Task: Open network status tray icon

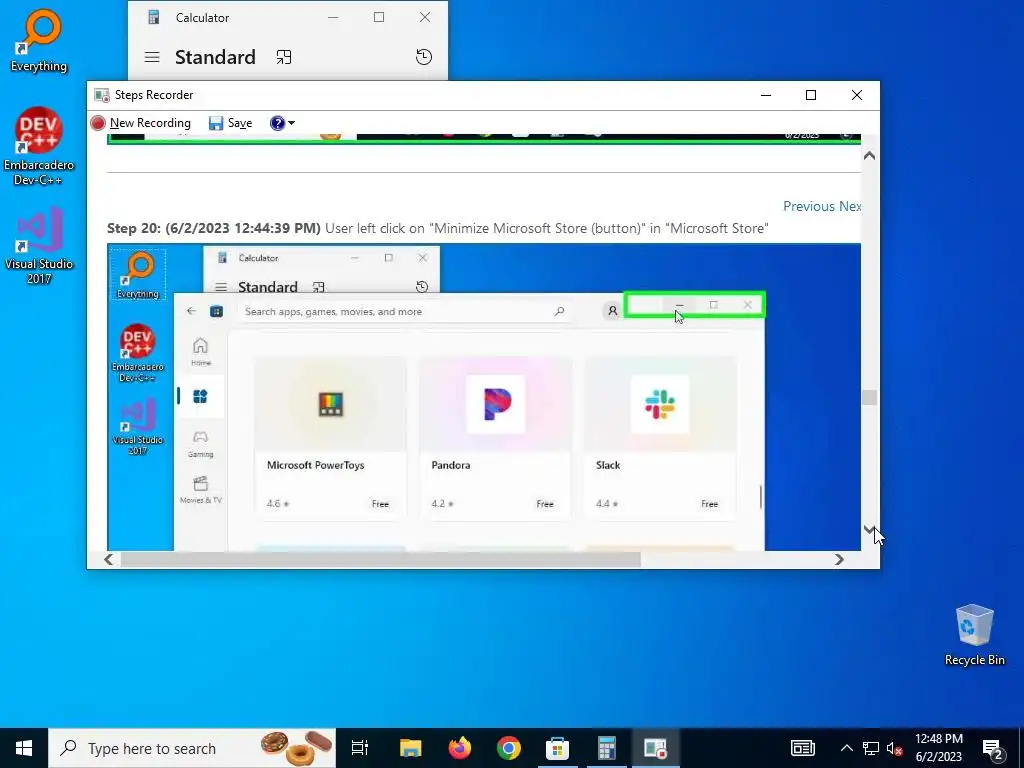Action: (871, 748)
